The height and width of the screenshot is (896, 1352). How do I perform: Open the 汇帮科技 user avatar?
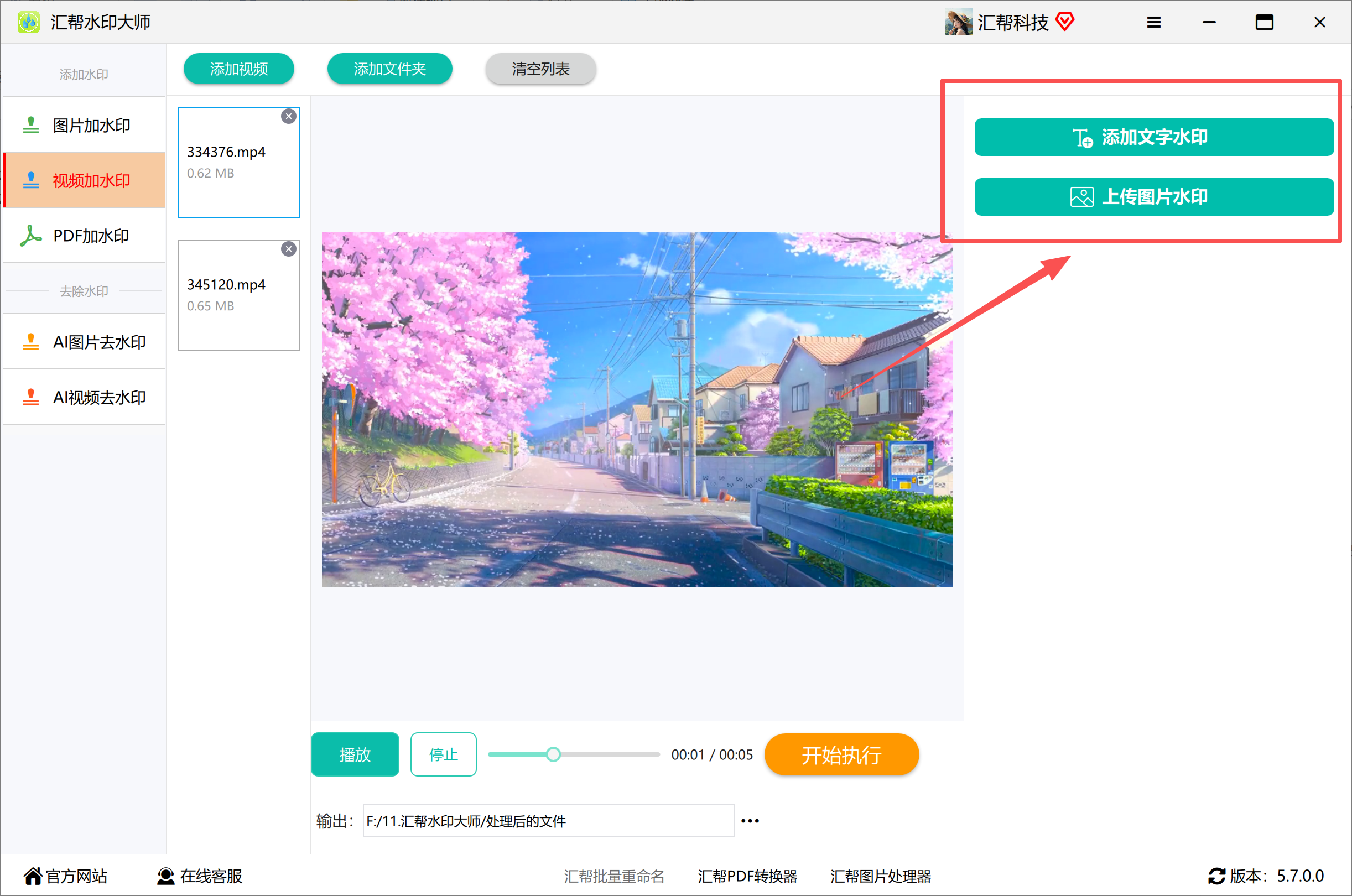(958, 22)
